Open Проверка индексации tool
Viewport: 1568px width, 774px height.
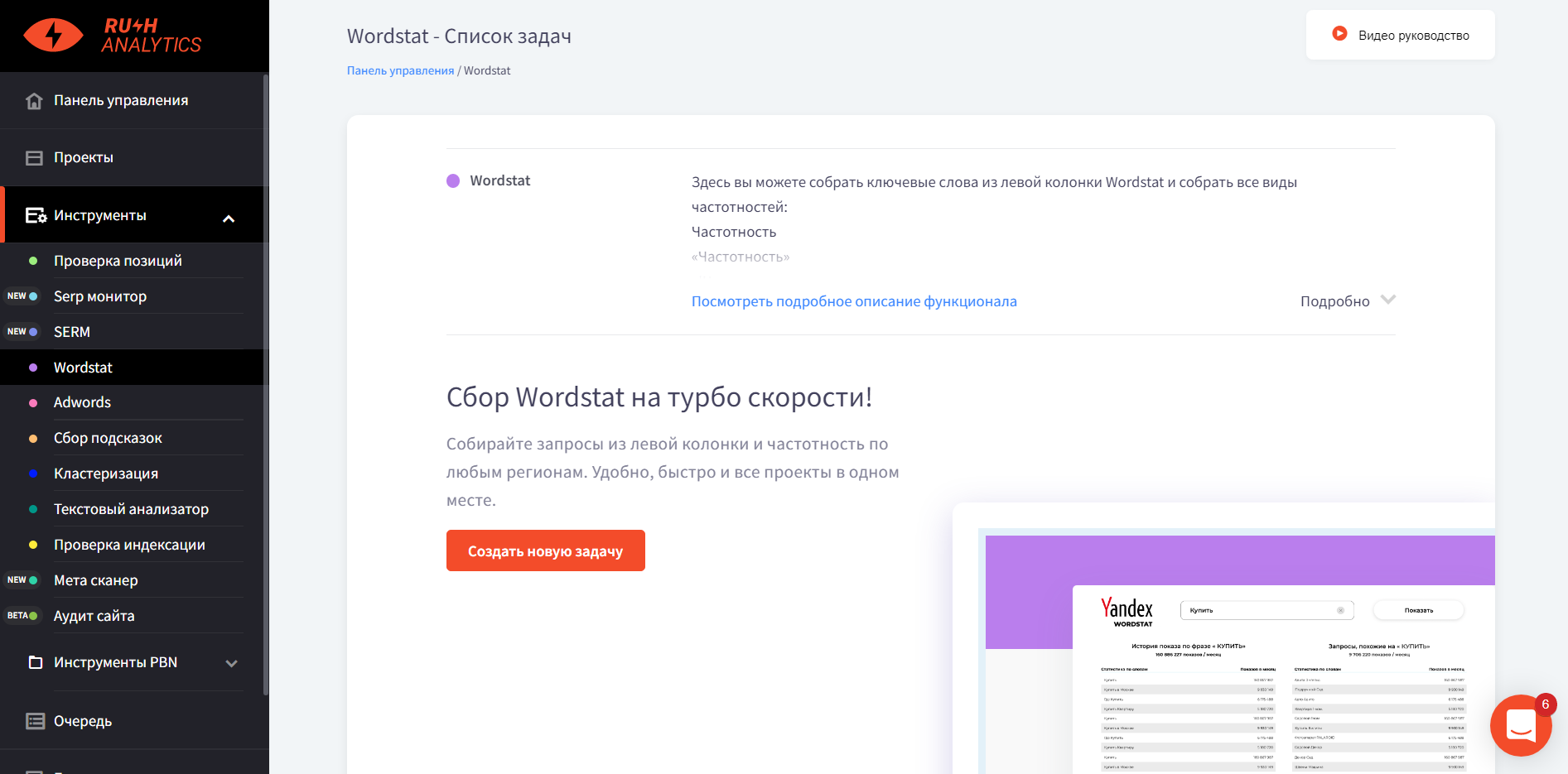(x=129, y=545)
